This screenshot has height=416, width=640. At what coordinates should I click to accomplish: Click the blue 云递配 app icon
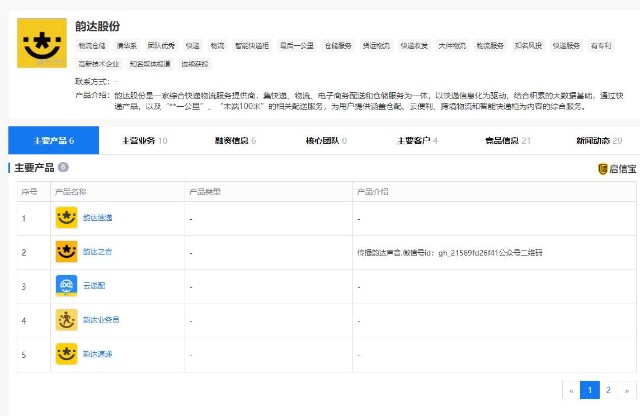[x=66, y=286]
